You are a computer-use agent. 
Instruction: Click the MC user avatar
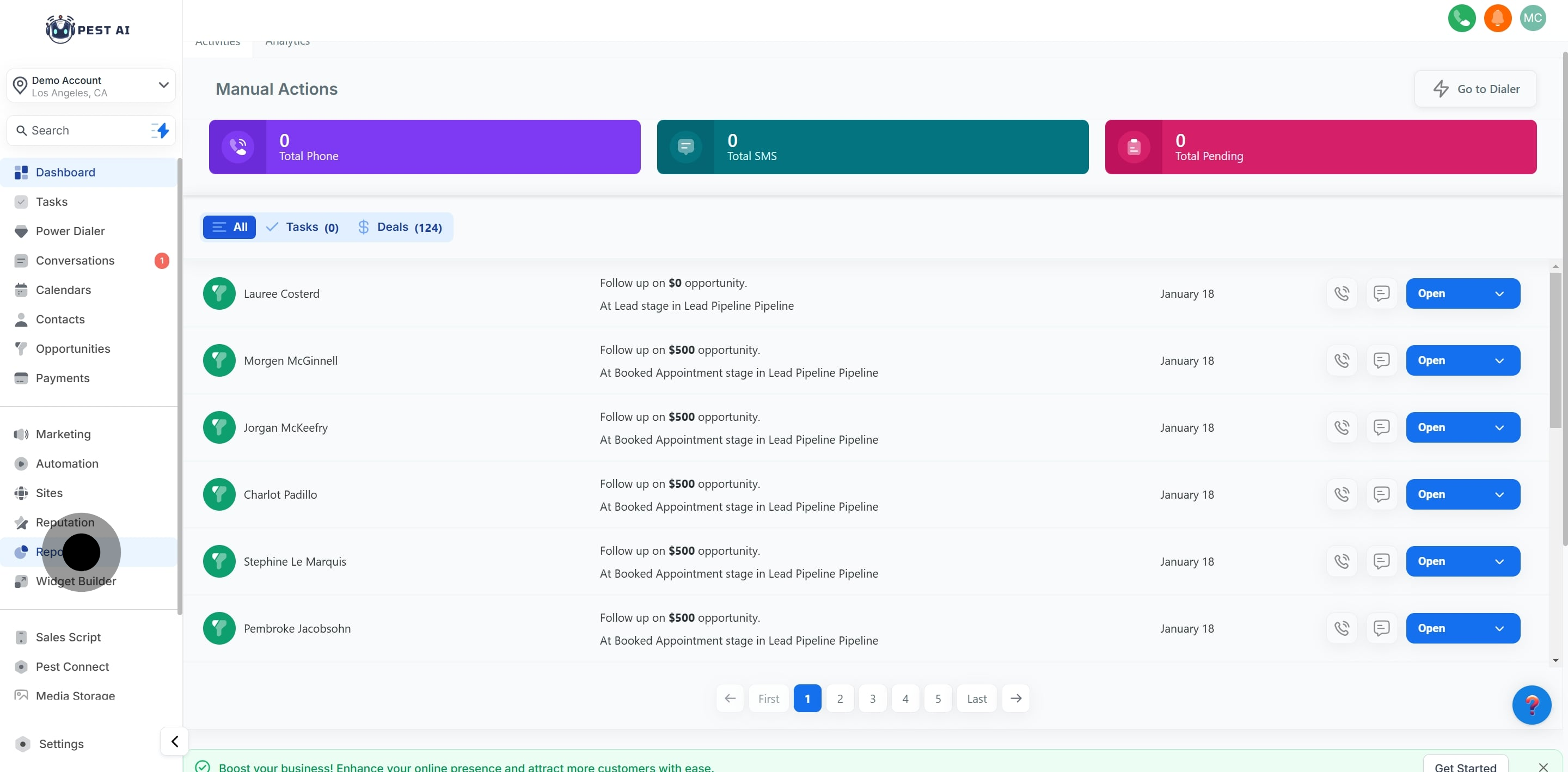pyautogui.click(x=1532, y=17)
